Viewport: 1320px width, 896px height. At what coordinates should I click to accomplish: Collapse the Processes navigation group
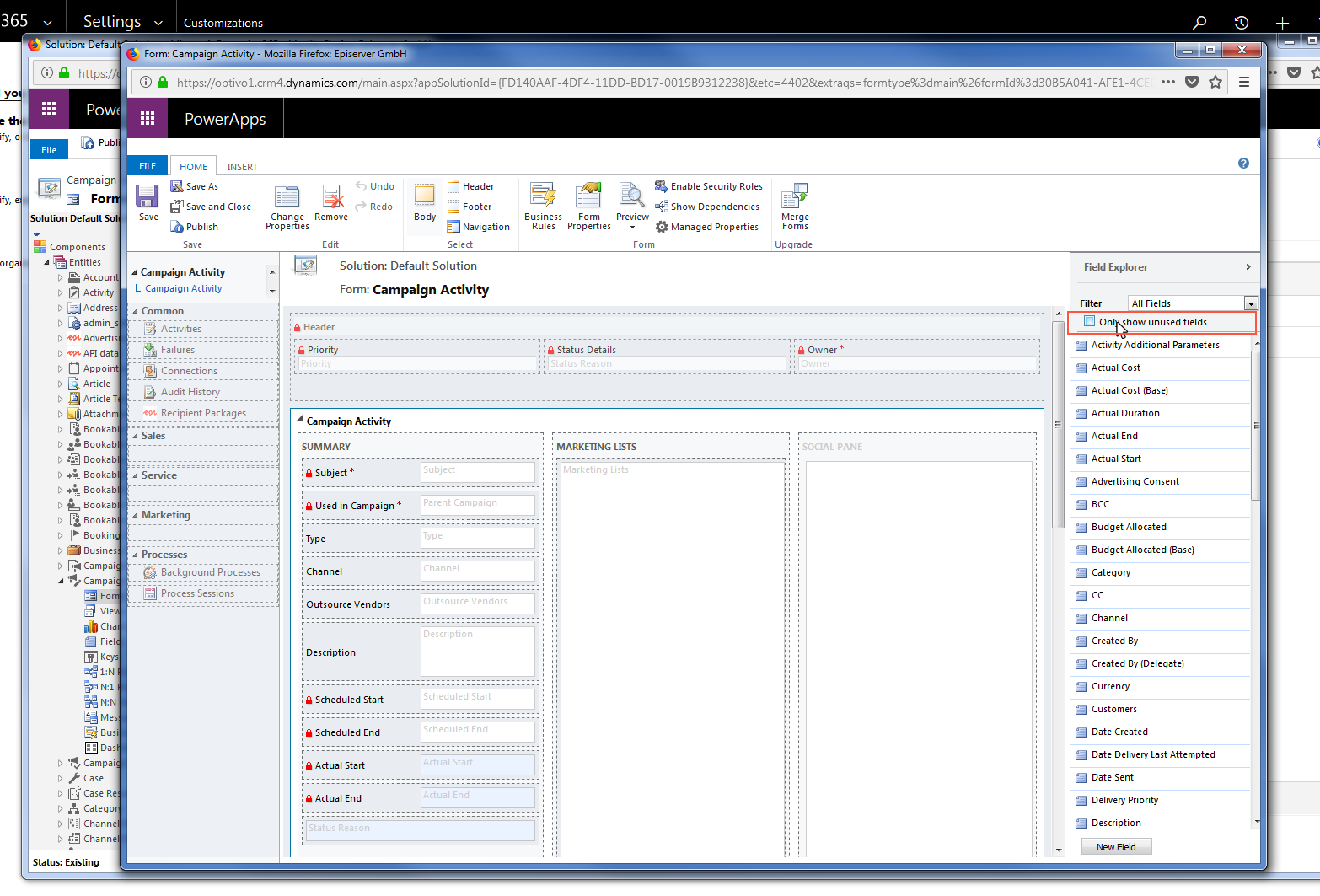coord(136,555)
